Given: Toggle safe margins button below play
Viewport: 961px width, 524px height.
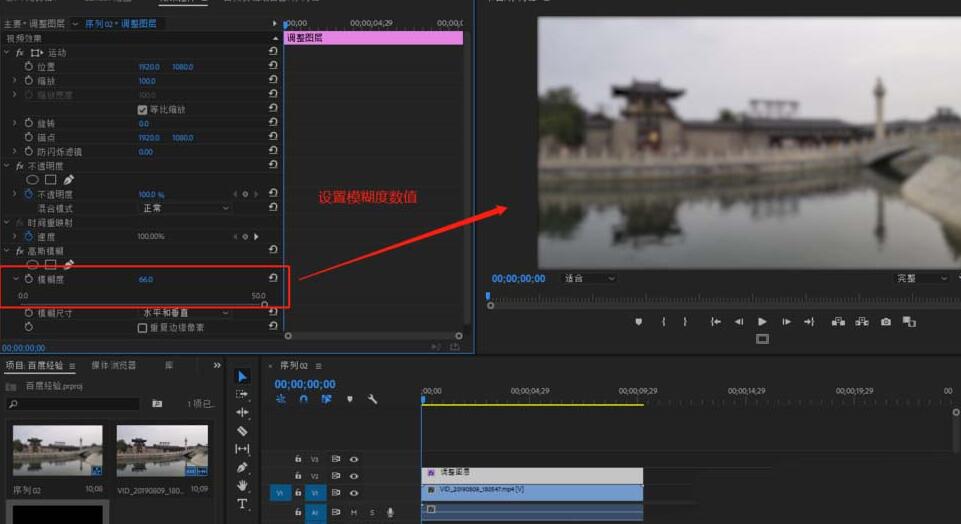Looking at the screenshot, I should pos(762,339).
